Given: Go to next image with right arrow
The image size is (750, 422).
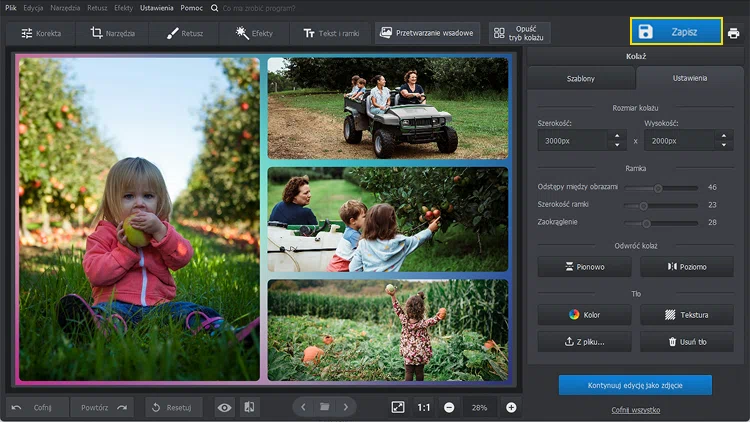Looking at the screenshot, I should 346,407.
